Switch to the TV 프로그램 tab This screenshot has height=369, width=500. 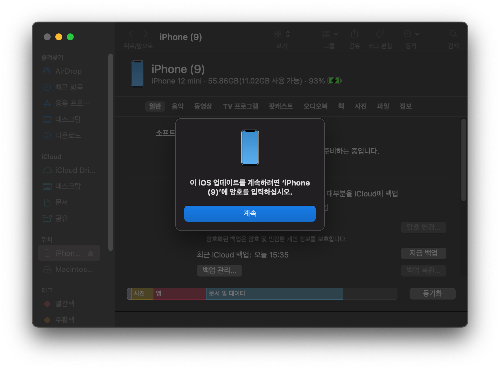[x=241, y=106]
